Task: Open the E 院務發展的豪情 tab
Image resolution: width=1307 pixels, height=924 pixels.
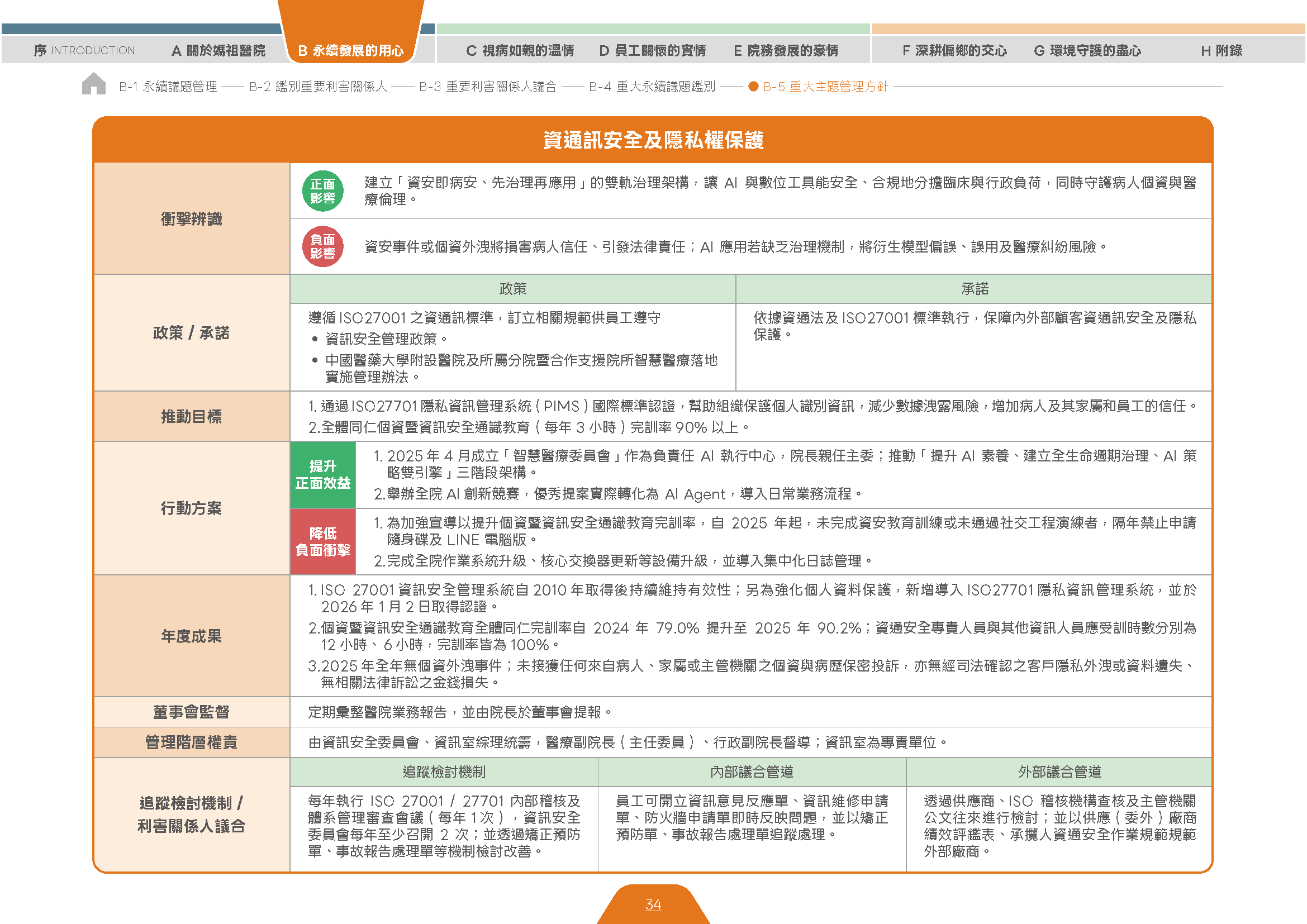Action: click(x=786, y=51)
